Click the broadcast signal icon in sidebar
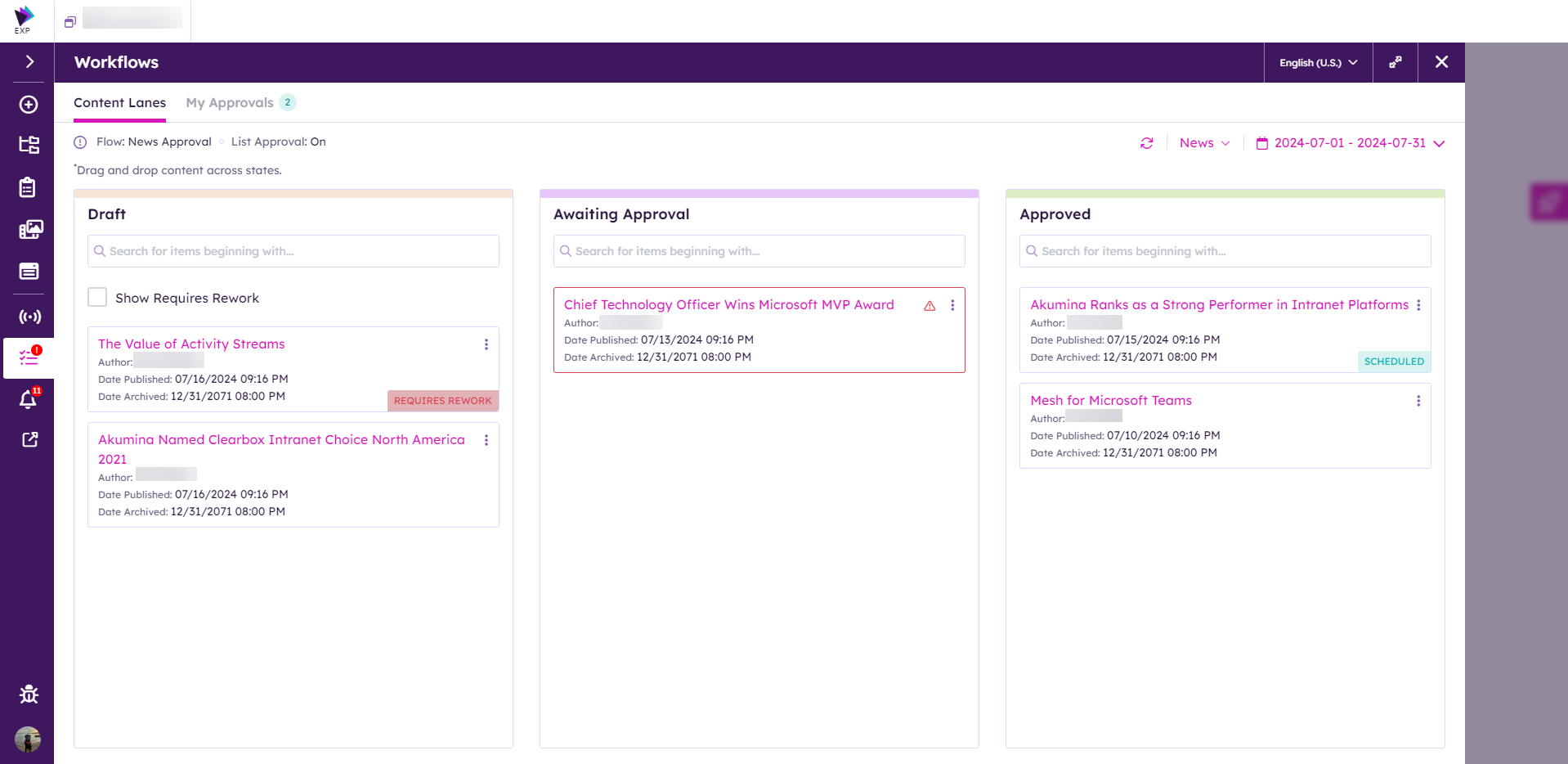This screenshot has width=1568, height=764. tap(29, 317)
